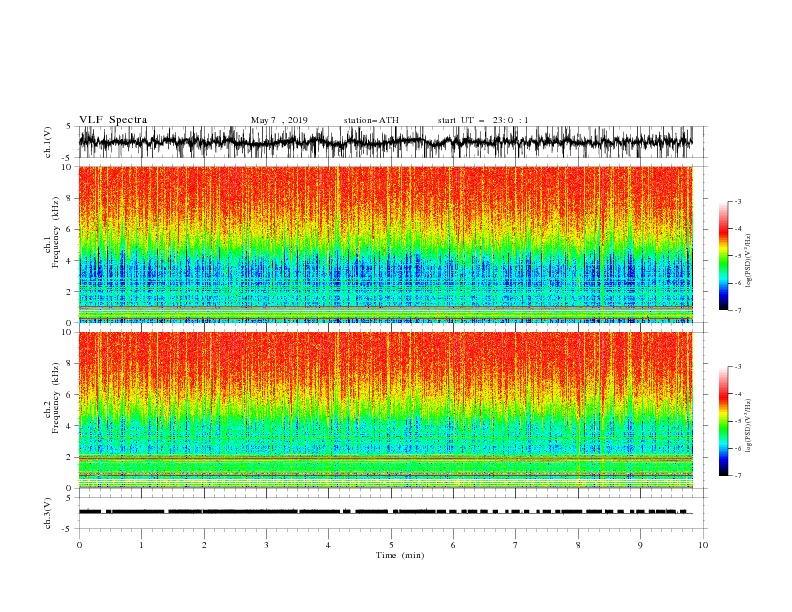792x612 pixels.
Task: Click the 'start UT = 23:0 :1' label
Action: [x=483, y=120]
